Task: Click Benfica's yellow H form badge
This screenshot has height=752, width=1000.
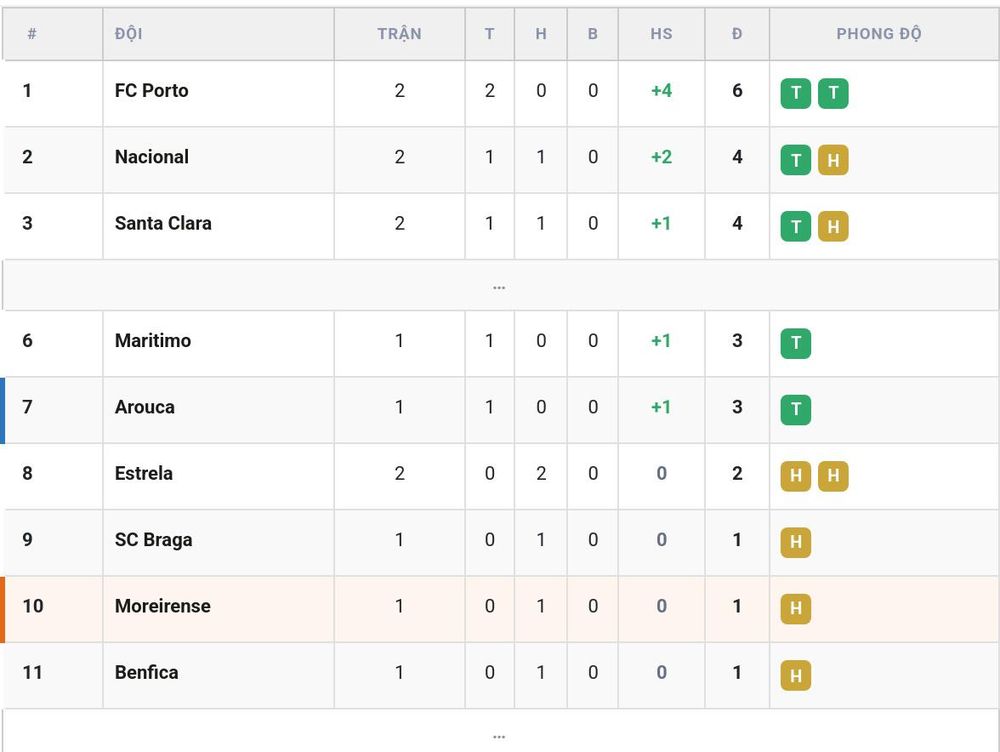Action: (x=796, y=675)
